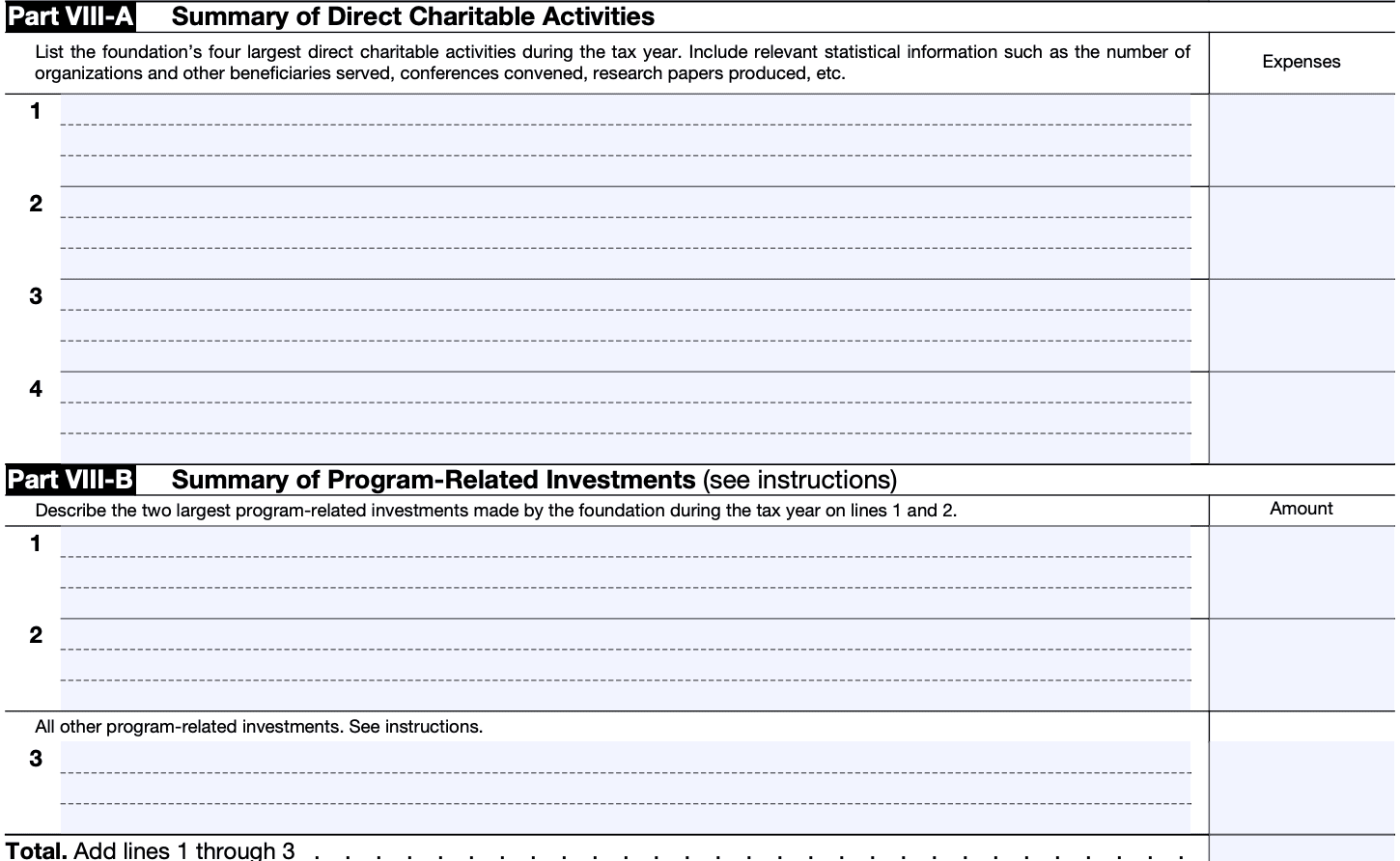Click the all other program-related investments line 3 field
1400x861 pixels.
pyautogui.click(x=626, y=787)
